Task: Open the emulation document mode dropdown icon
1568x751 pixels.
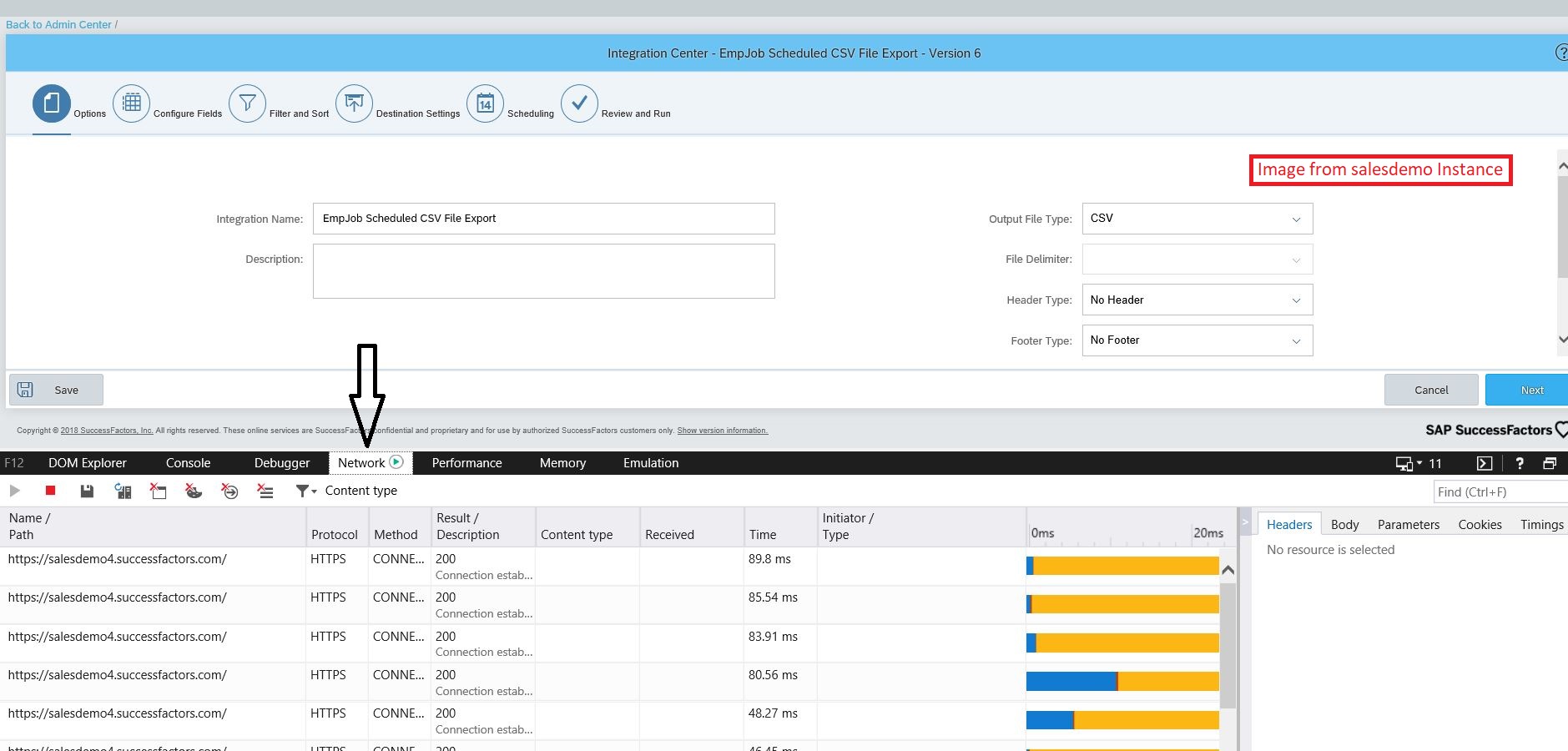Action: click(1409, 463)
